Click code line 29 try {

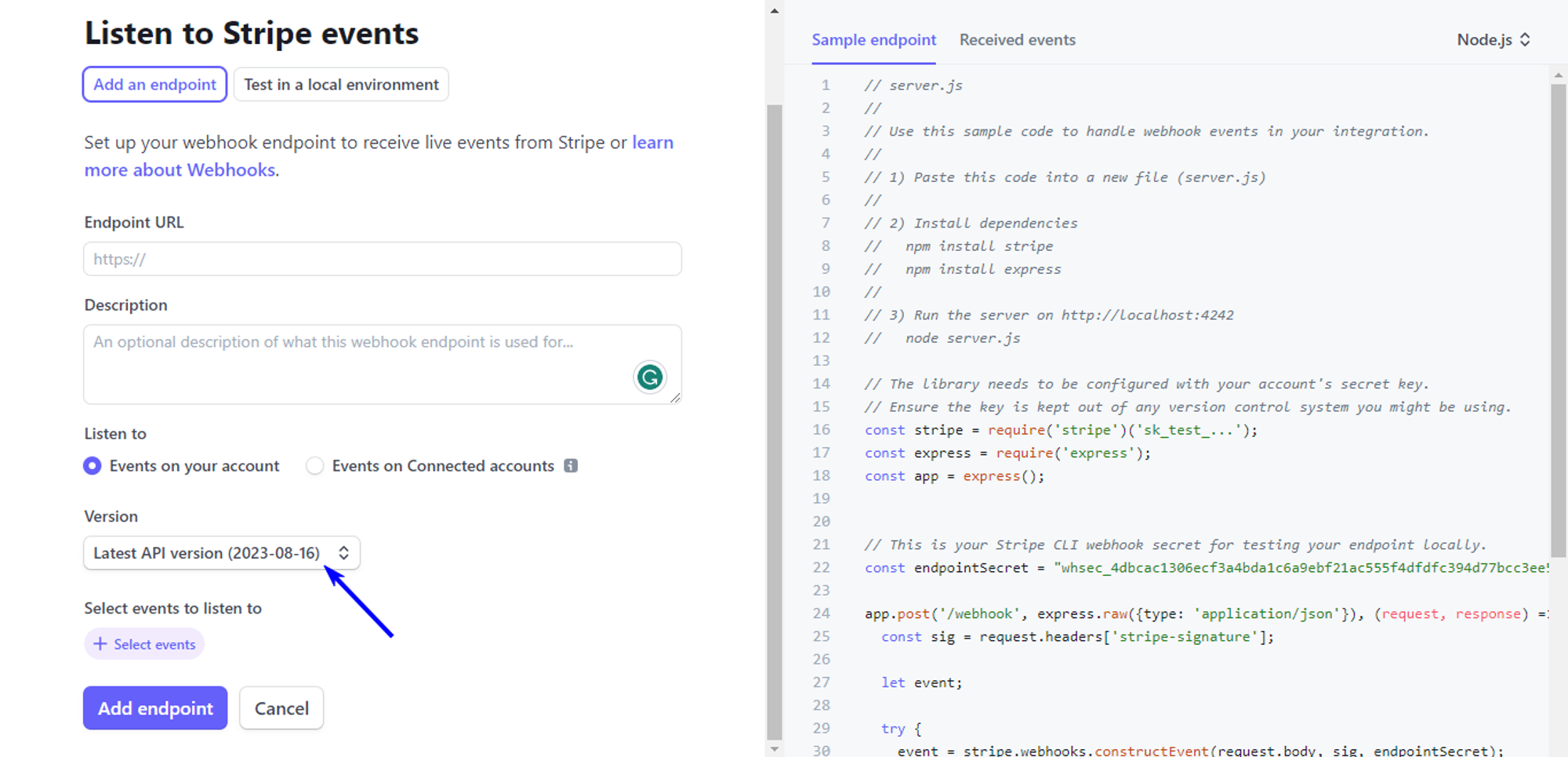click(901, 729)
